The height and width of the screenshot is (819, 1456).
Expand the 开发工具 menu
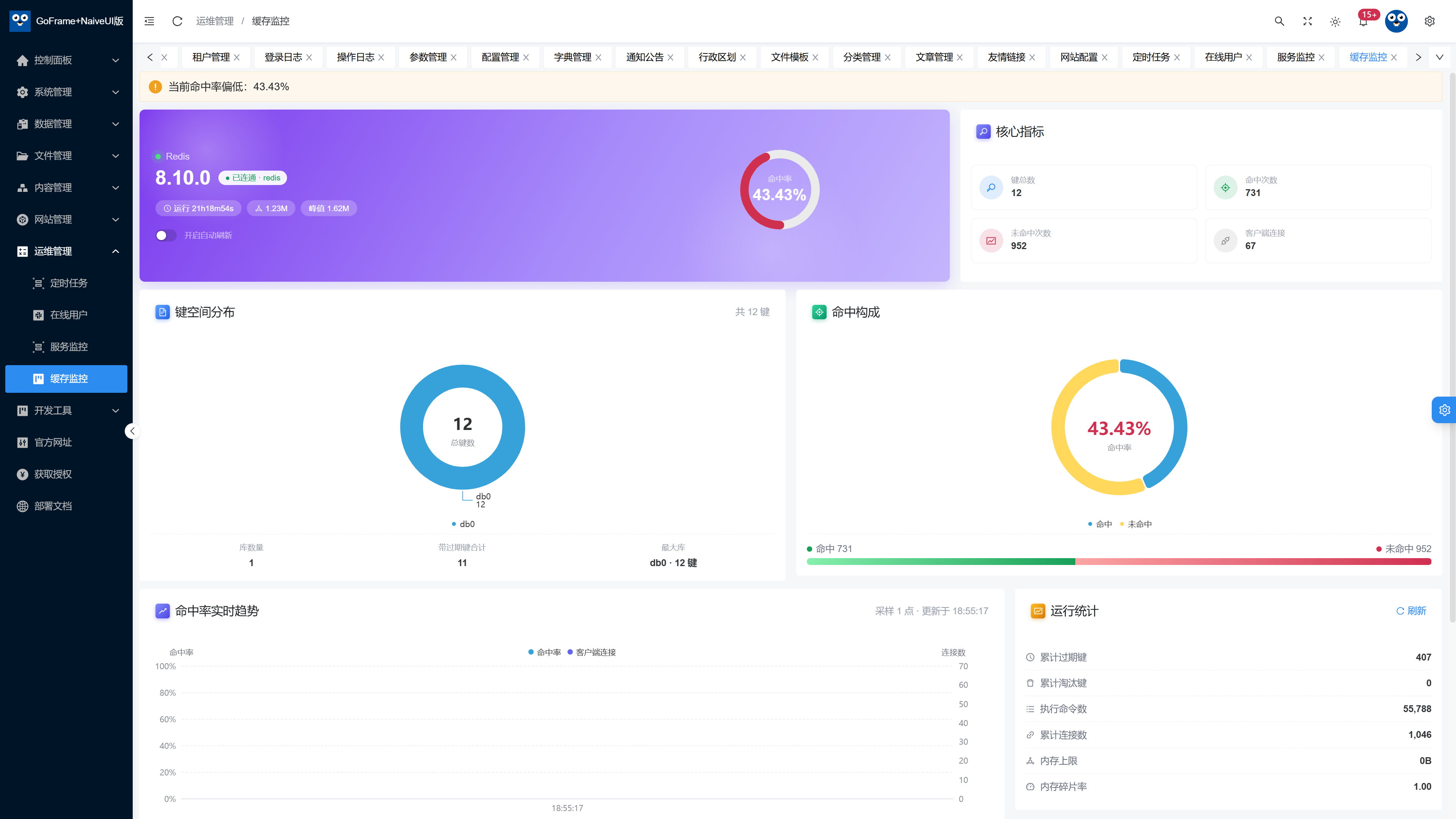(66, 410)
